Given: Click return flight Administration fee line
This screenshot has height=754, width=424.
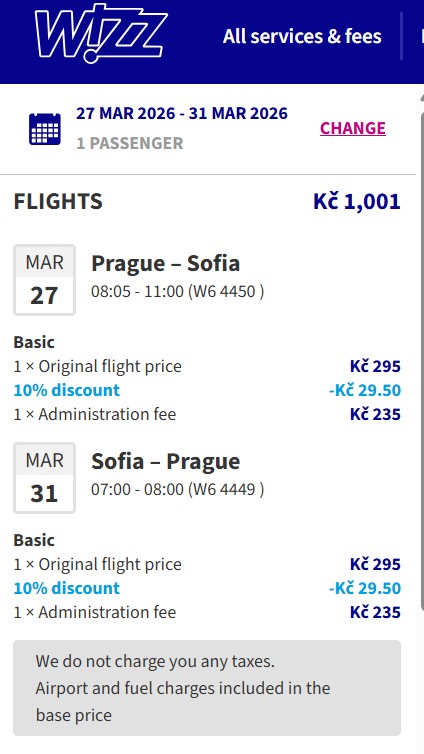Looking at the screenshot, I should (207, 612).
